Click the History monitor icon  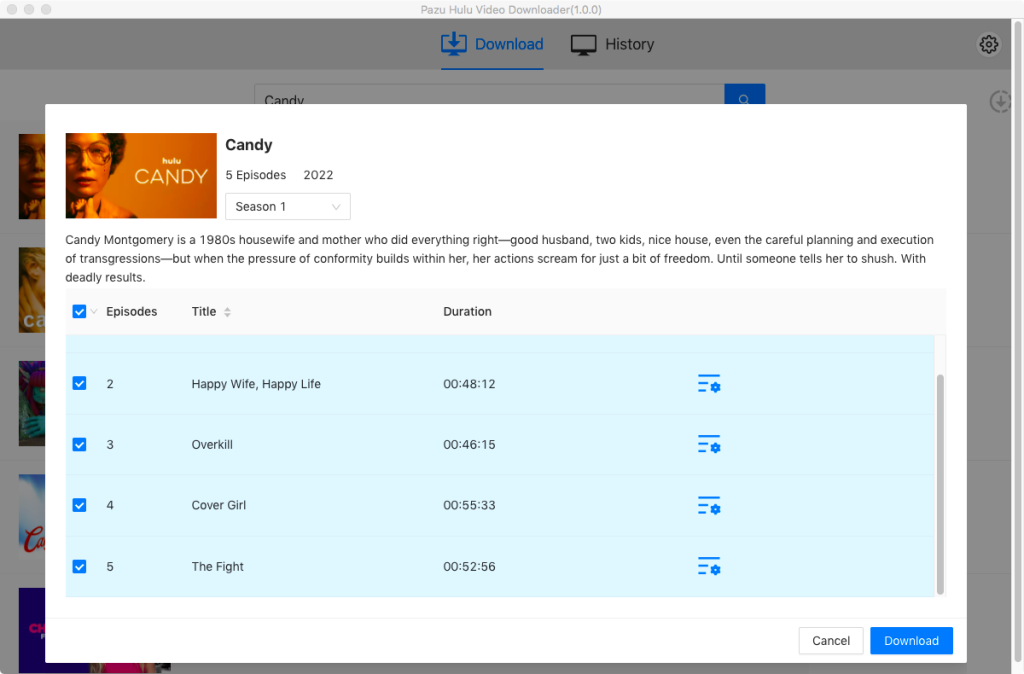click(583, 44)
